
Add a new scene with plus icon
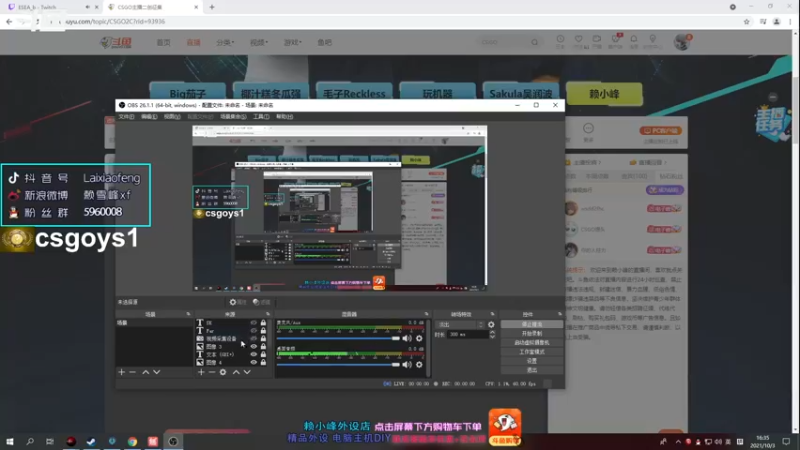click(121, 372)
